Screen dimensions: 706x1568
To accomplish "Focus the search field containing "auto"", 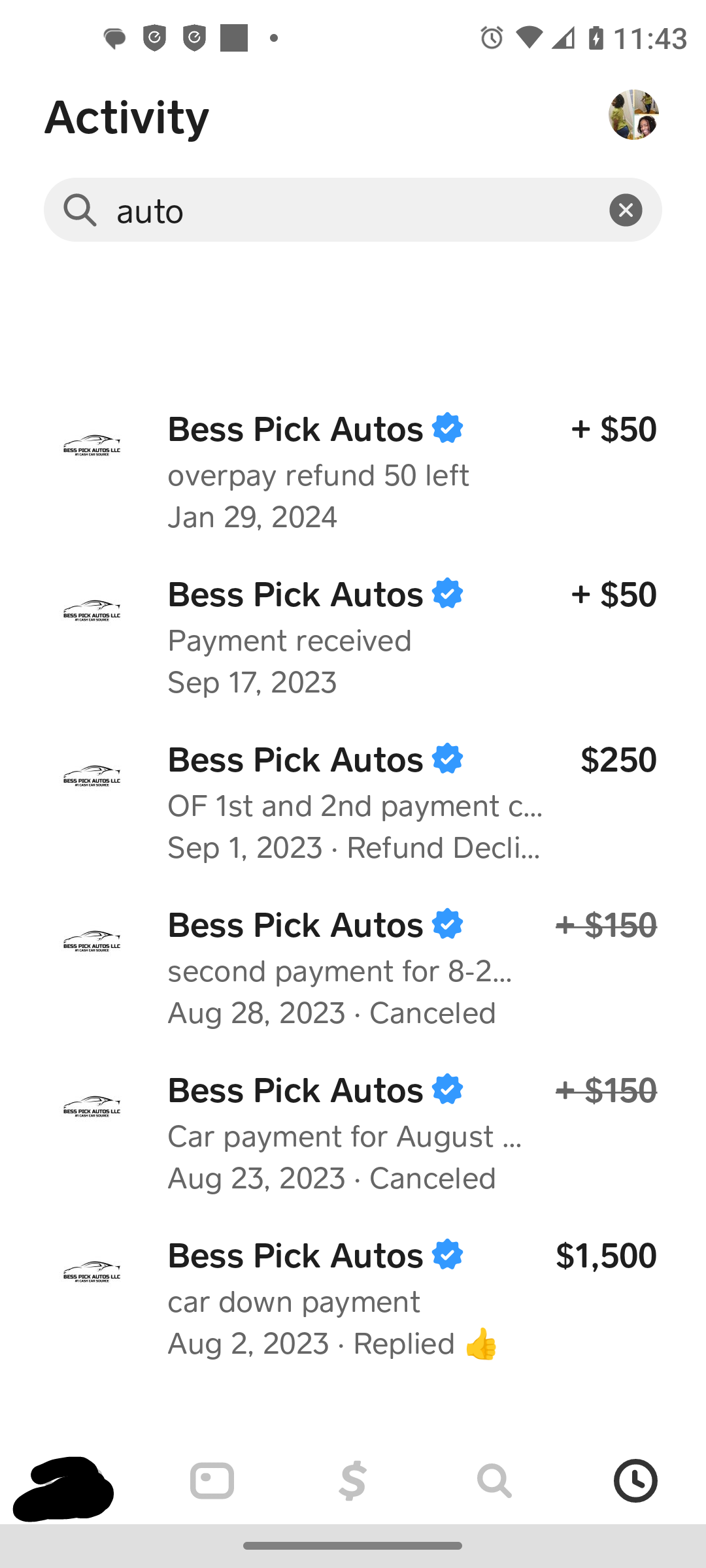I will [x=353, y=210].
